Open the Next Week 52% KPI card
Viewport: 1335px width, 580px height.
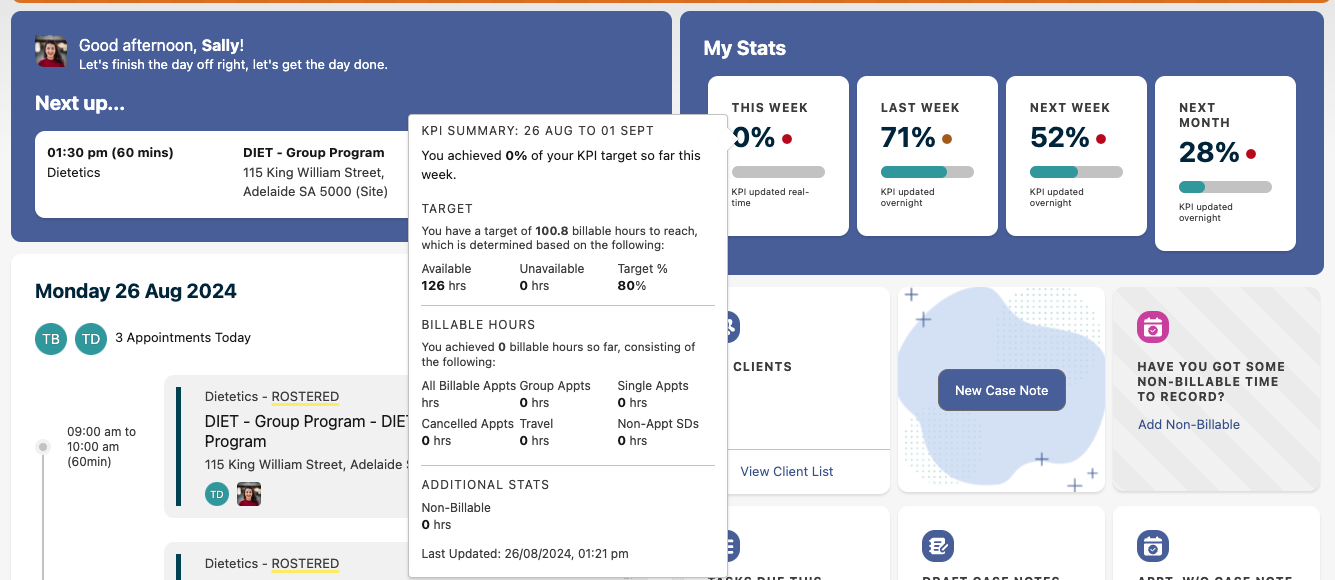point(1076,156)
